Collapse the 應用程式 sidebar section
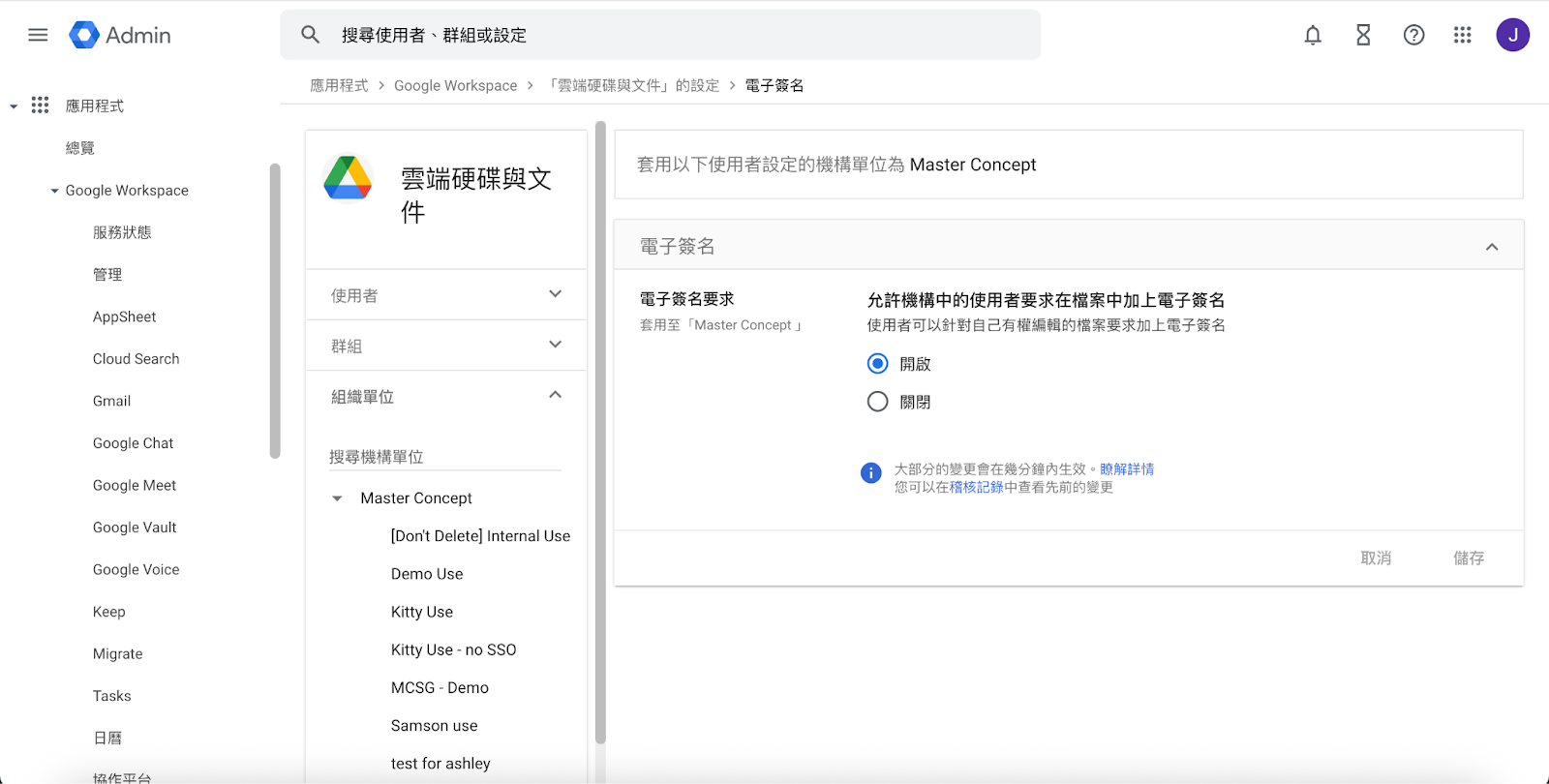1549x784 pixels. point(14,106)
